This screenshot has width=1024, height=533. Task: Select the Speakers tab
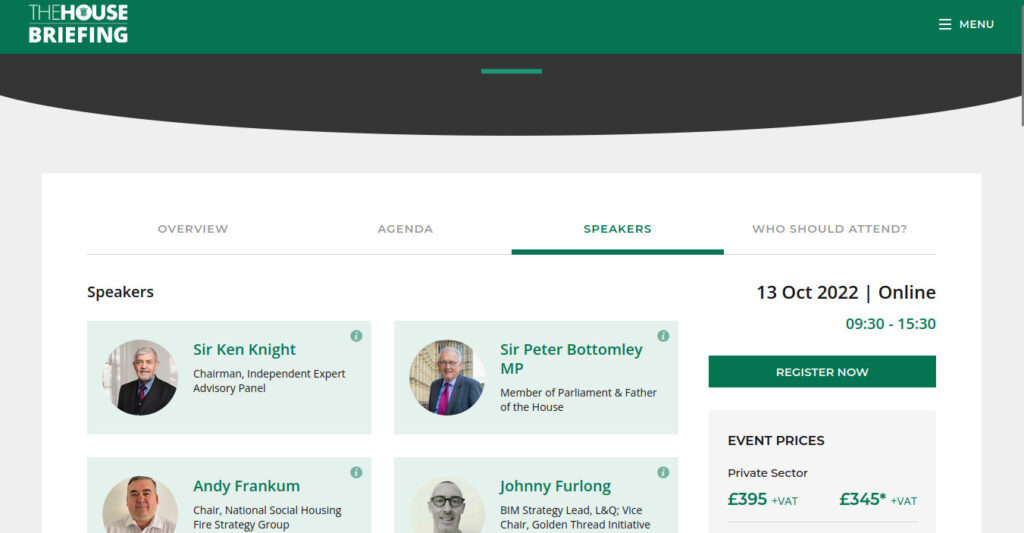pyautogui.click(x=617, y=229)
